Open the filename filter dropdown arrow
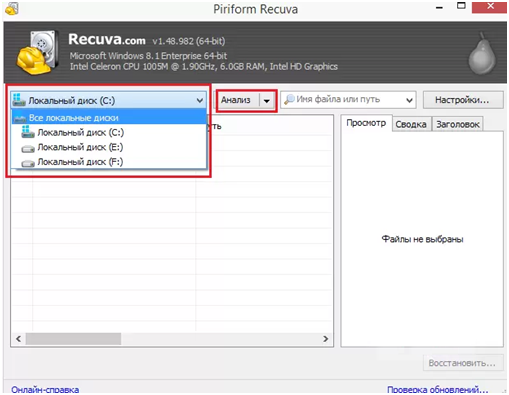The width and height of the screenshot is (509, 395). (x=409, y=100)
